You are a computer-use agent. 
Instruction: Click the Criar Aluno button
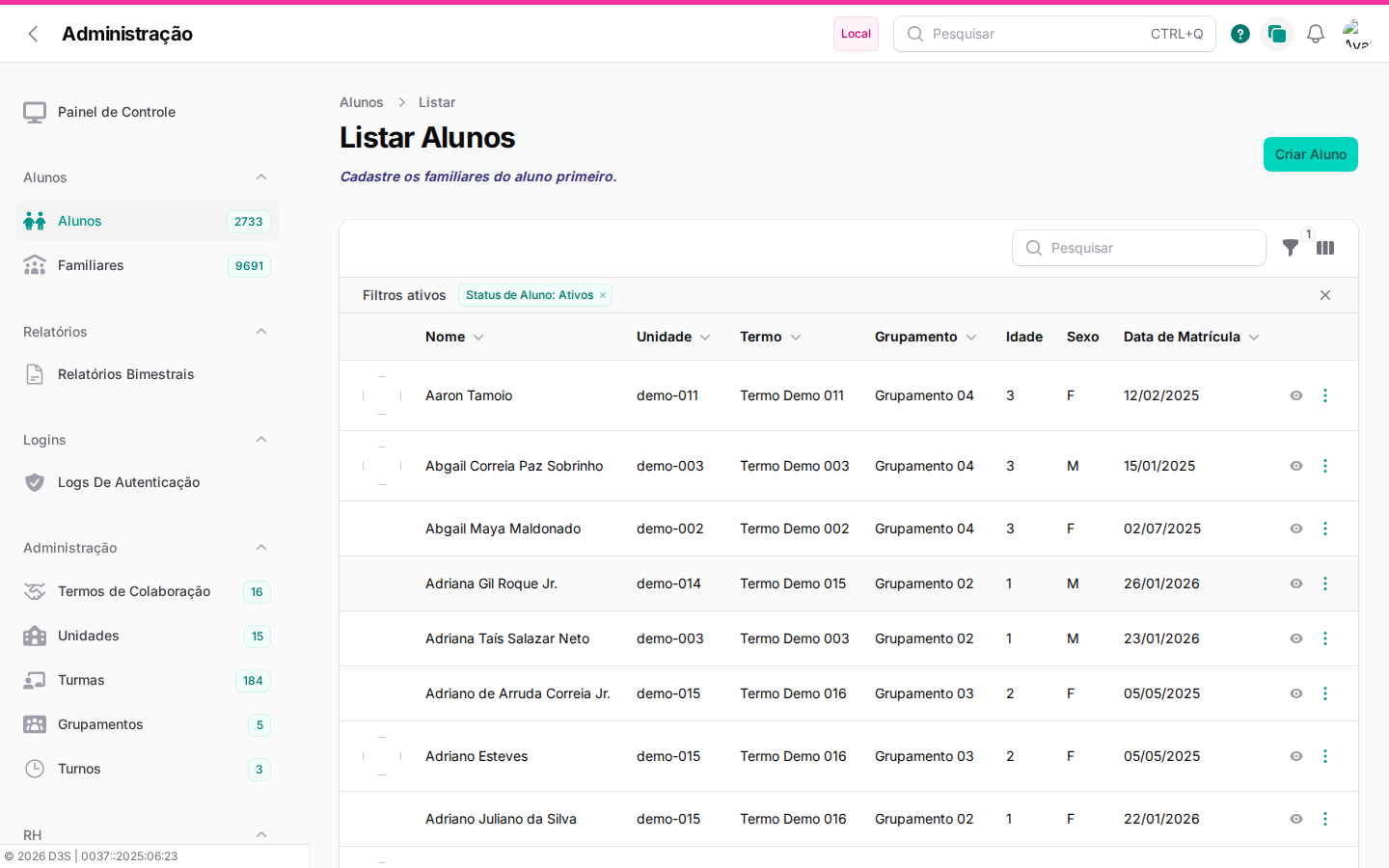(1310, 154)
